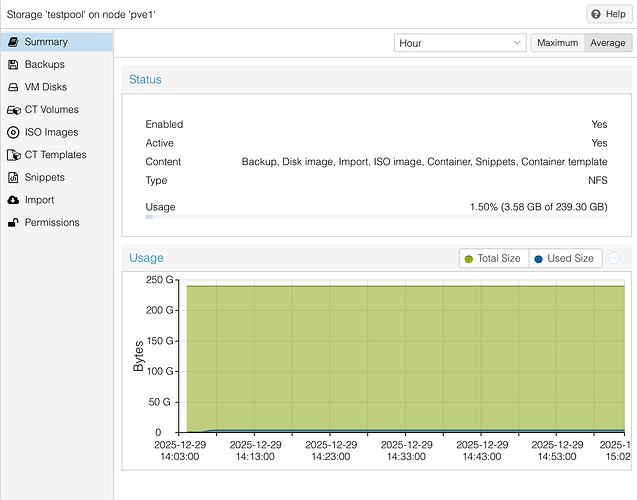Click the VM Disks drive icon
Viewport: 637px width, 500px height.
(13, 87)
